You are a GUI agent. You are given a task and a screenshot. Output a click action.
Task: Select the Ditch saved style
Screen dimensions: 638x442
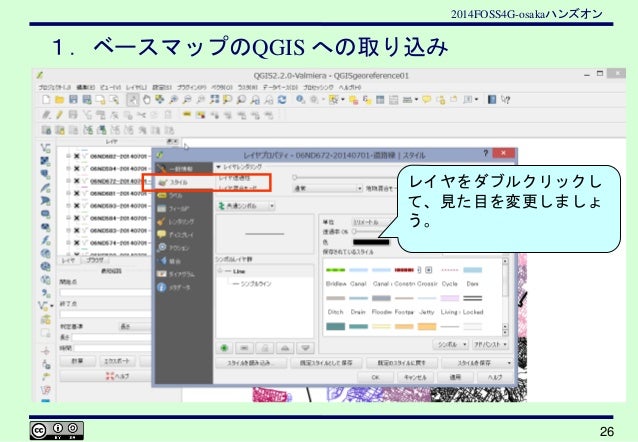[336, 304]
